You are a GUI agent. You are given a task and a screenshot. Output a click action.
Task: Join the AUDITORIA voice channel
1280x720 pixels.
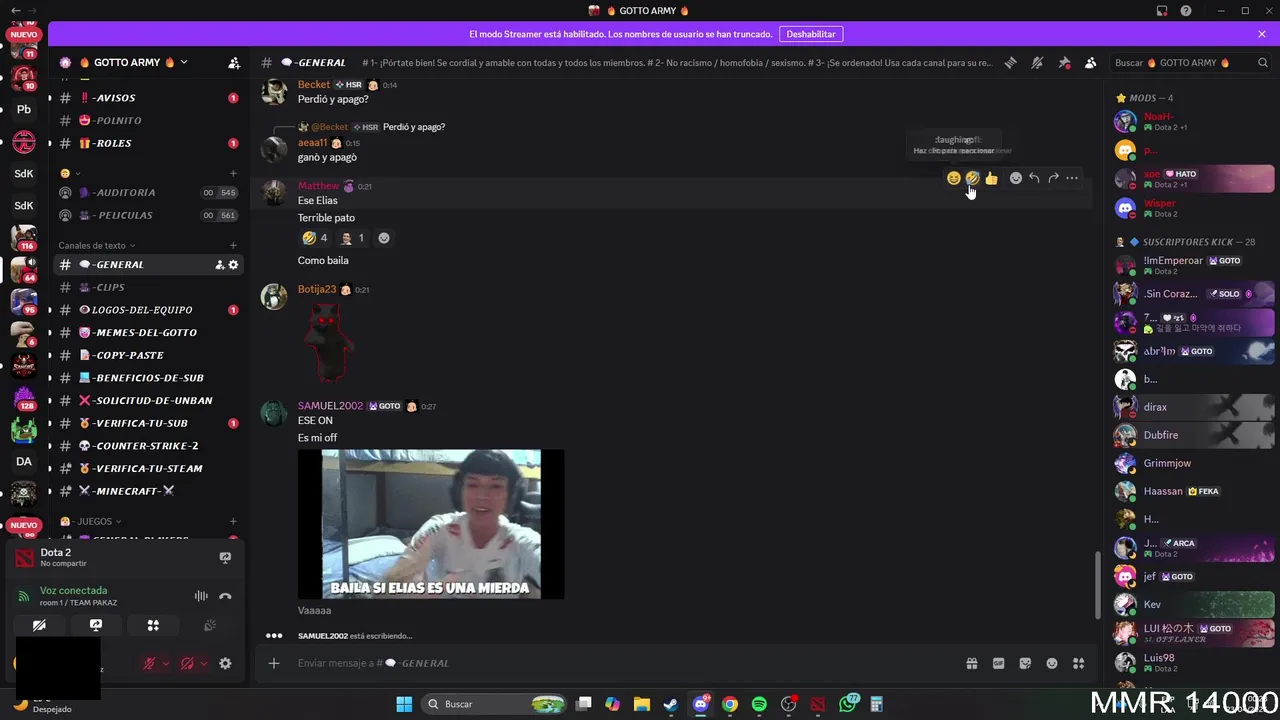[147, 192]
